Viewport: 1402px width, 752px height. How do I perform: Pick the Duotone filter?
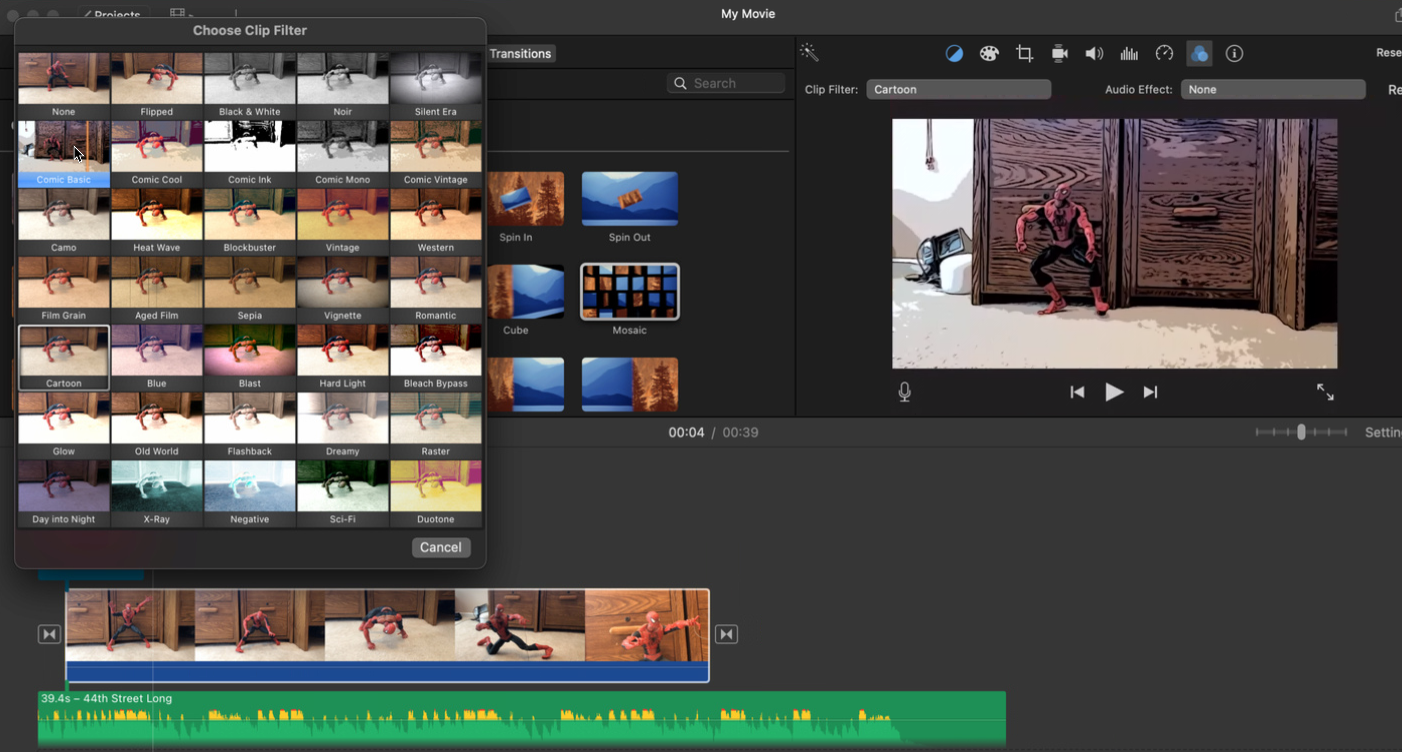436,494
